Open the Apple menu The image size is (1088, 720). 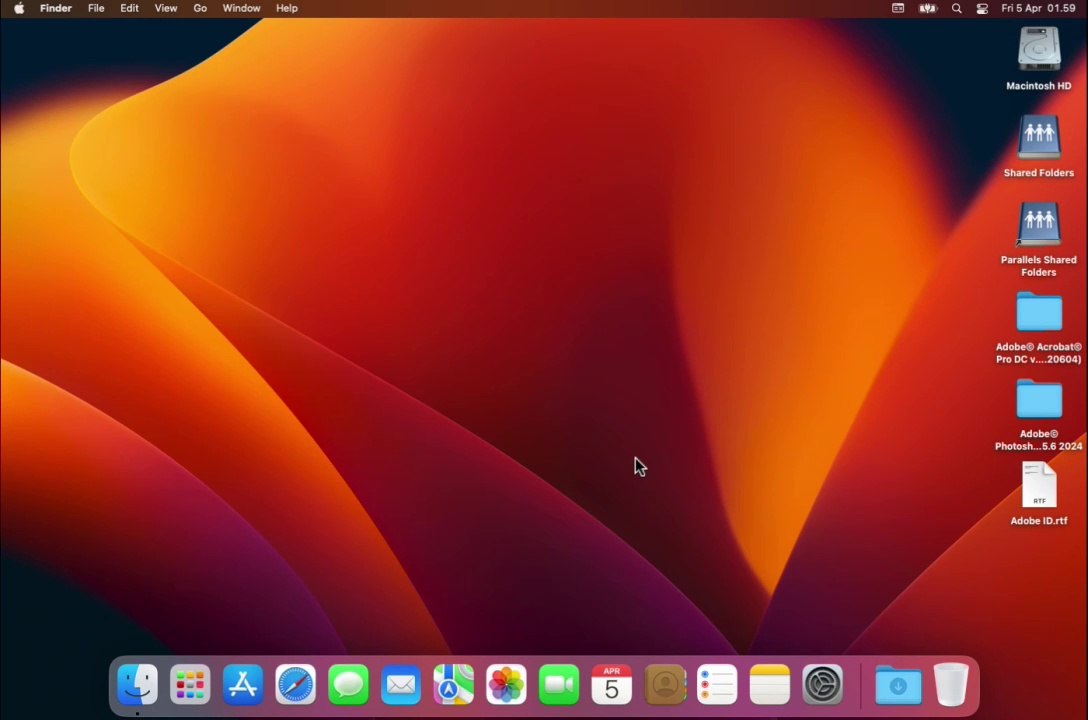pos(18,8)
